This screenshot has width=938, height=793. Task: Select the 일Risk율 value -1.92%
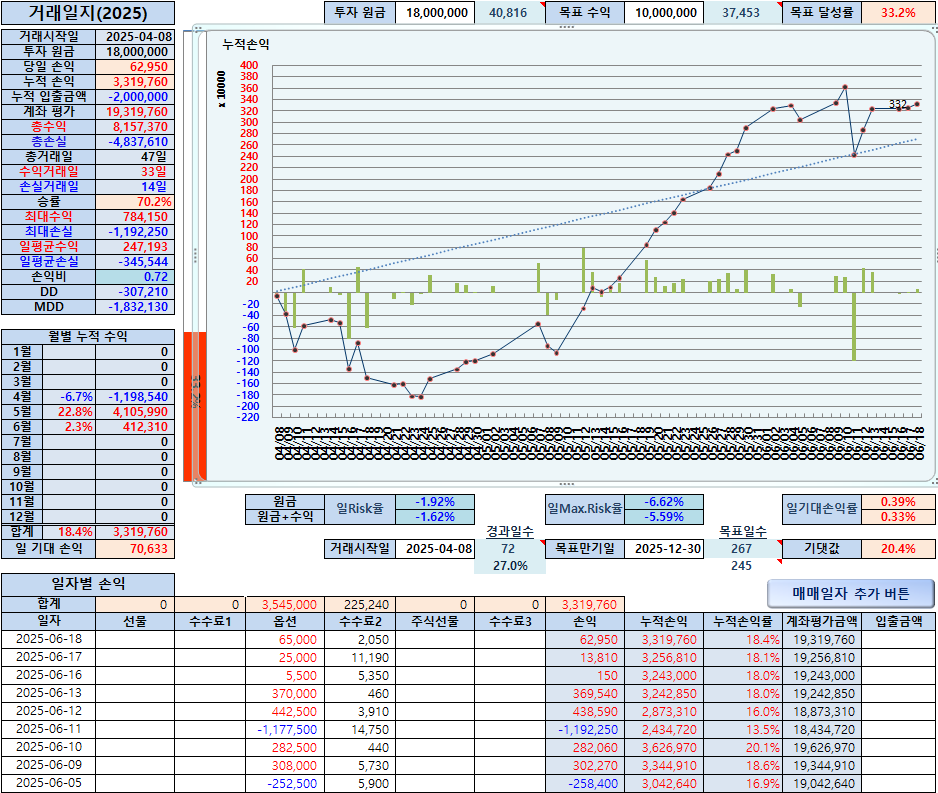pyautogui.click(x=435, y=502)
